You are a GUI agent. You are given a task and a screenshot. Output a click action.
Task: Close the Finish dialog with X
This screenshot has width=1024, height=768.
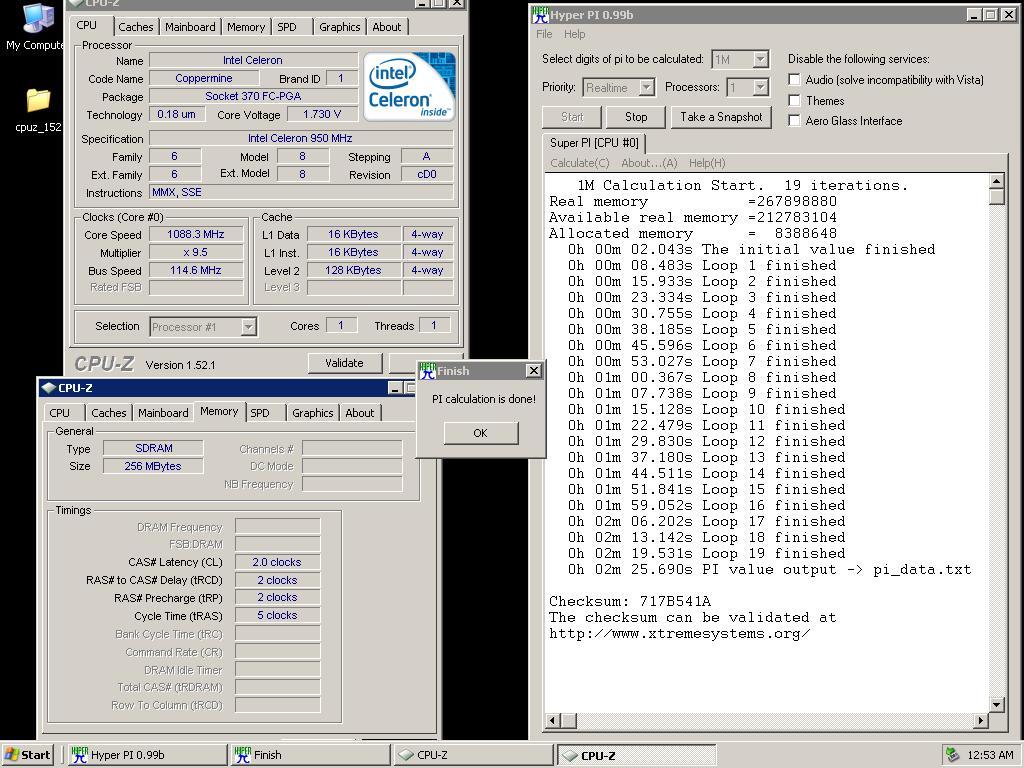pos(534,370)
